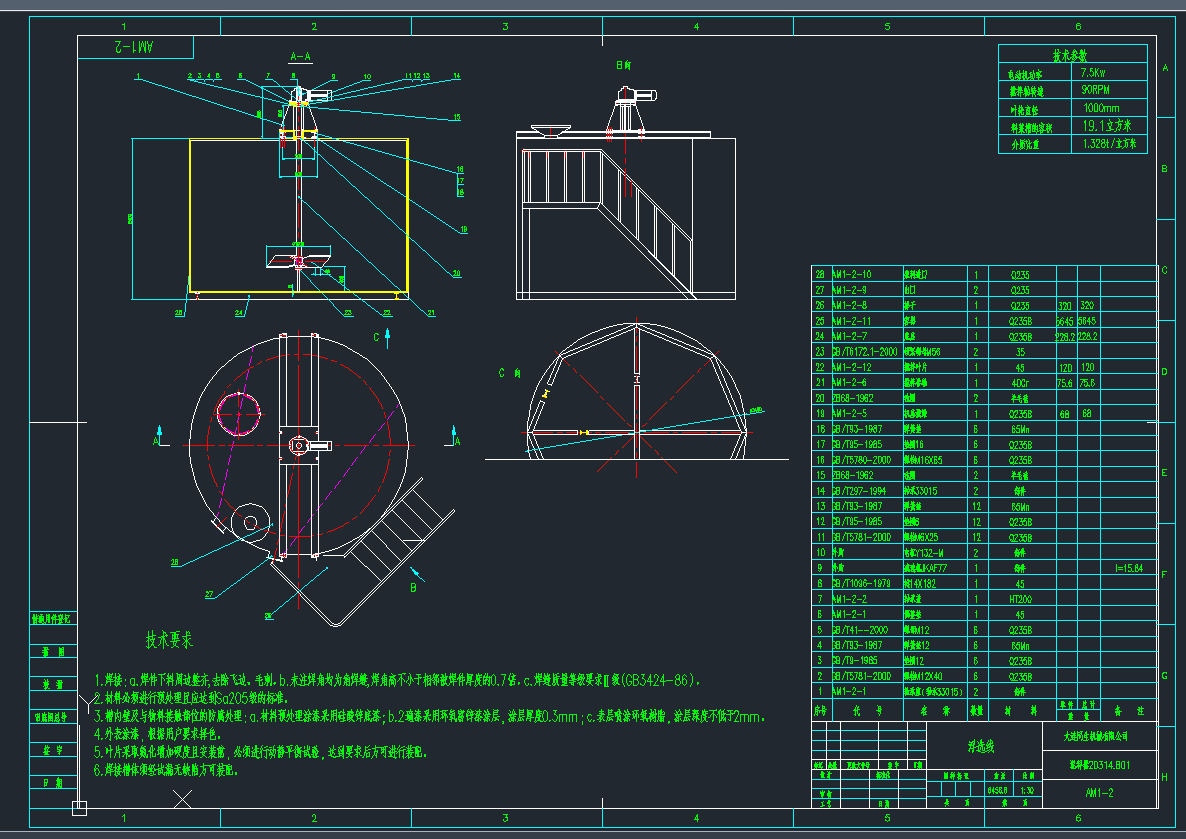Select the 90RPM speed value

click(x=1095, y=89)
